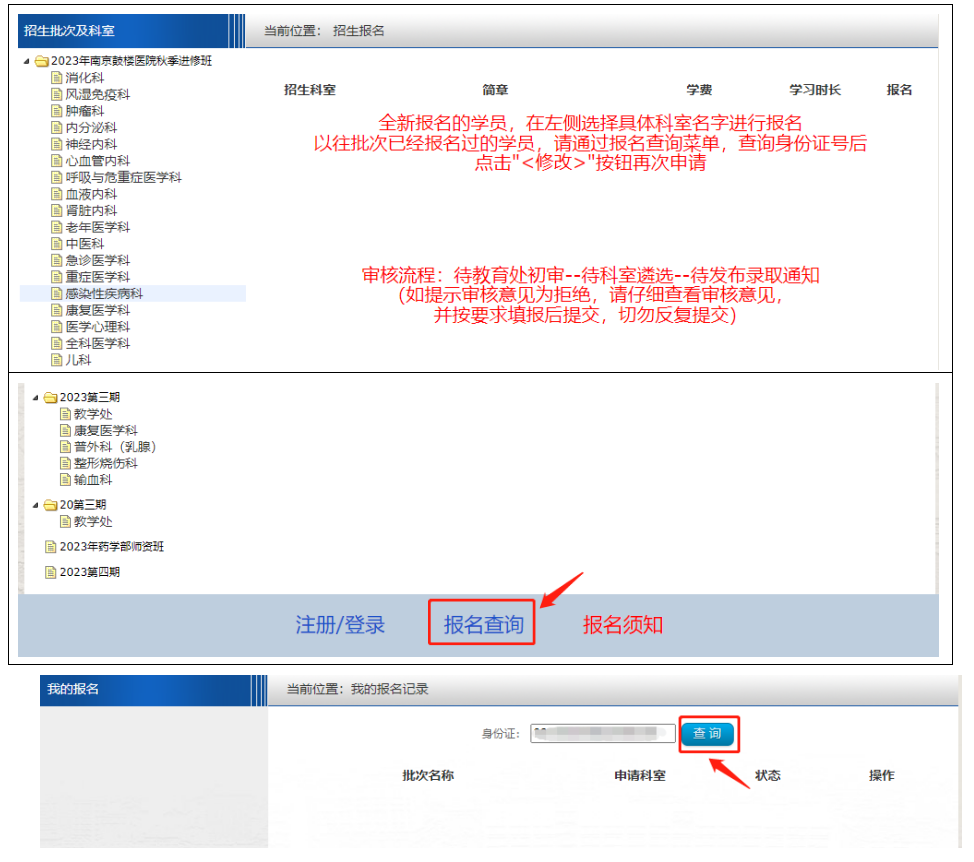The width and height of the screenshot is (974, 862).
Task: Click the document icon beside 神经内科
Action: pyautogui.click(x=57, y=144)
